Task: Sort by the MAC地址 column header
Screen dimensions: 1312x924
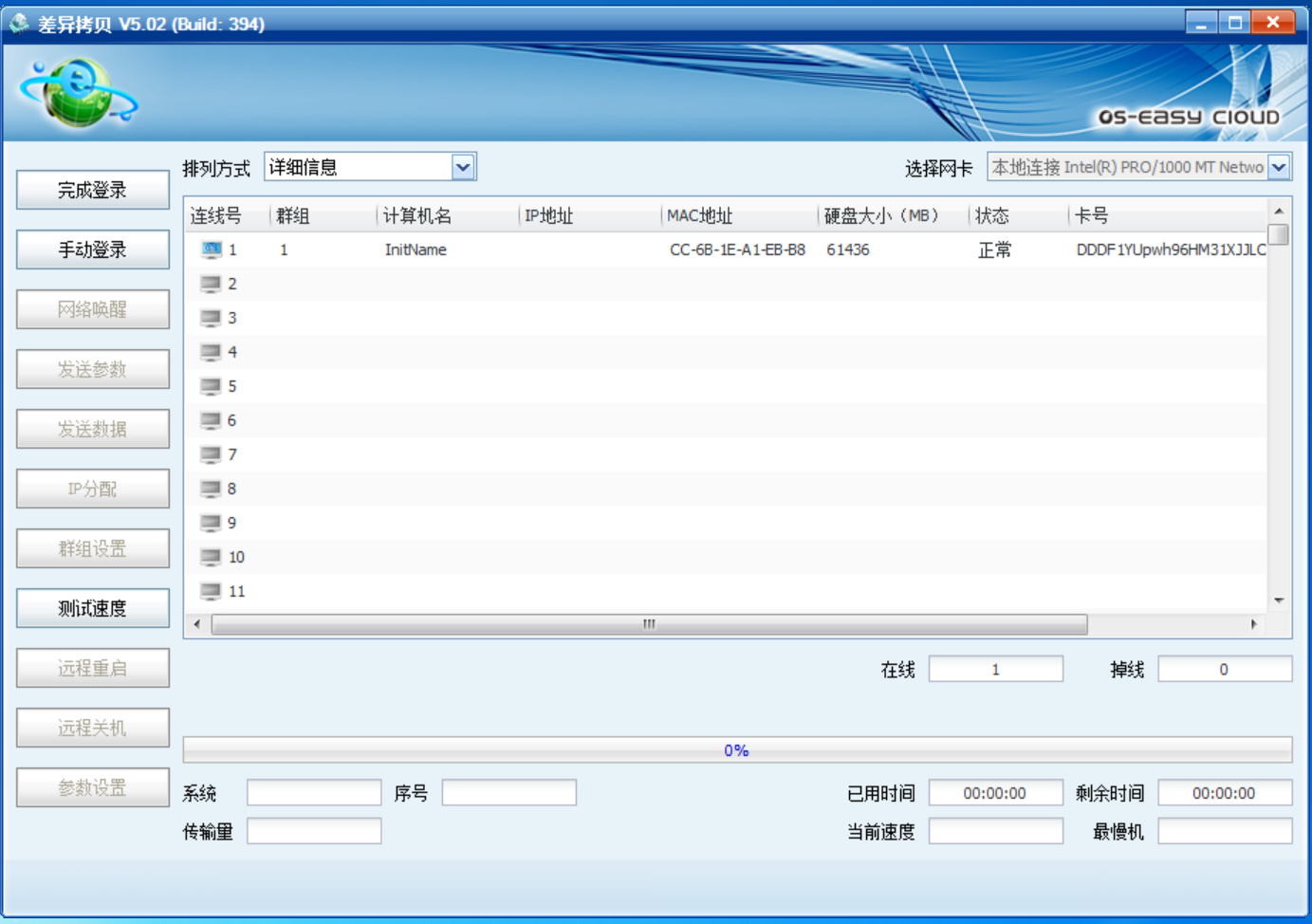Action: click(699, 216)
